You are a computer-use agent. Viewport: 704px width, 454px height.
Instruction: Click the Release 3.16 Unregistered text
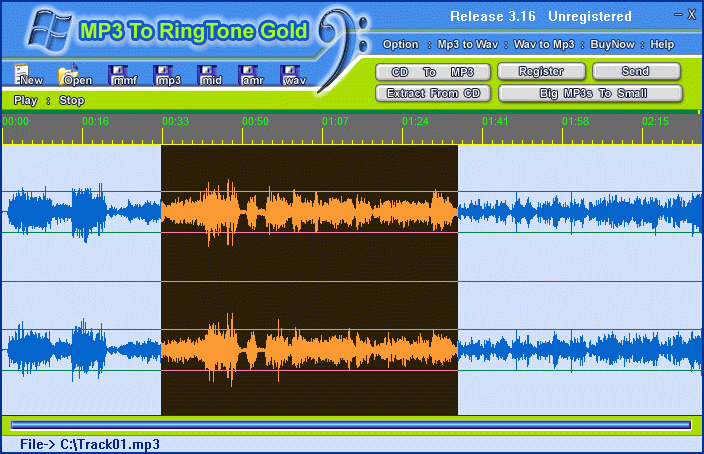pyautogui.click(x=541, y=17)
